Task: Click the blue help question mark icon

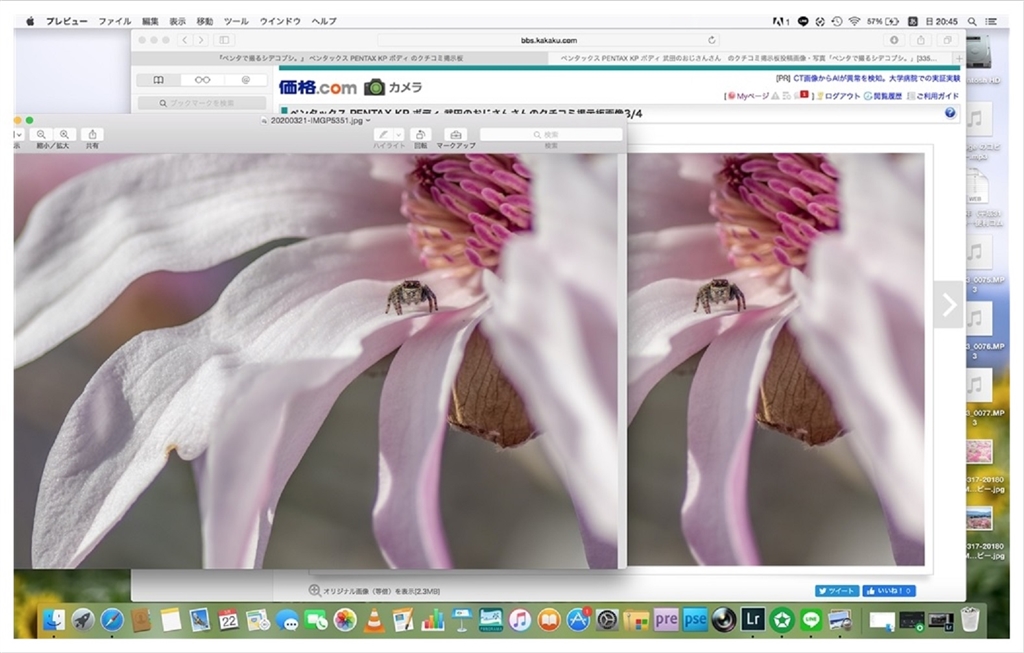Action: [950, 113]
